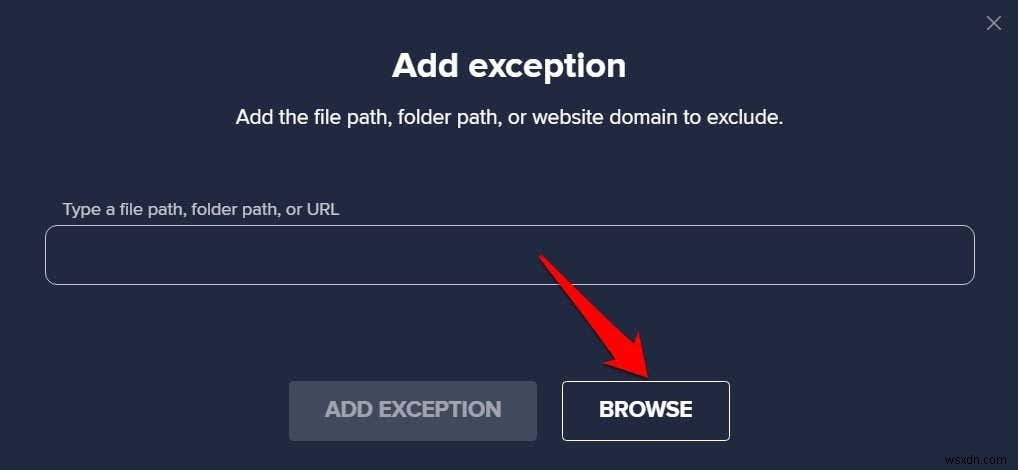
Task: Place cursor inside the exception path field
Action: (x=510, y=254)
